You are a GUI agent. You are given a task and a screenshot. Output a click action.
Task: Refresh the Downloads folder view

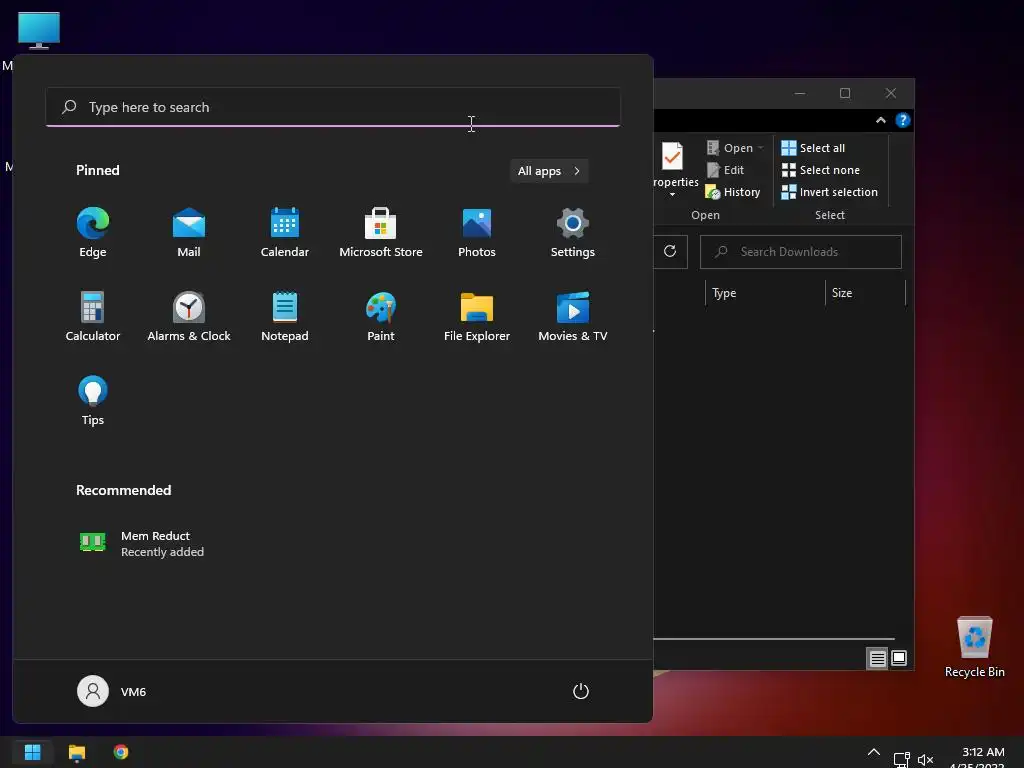670,251
